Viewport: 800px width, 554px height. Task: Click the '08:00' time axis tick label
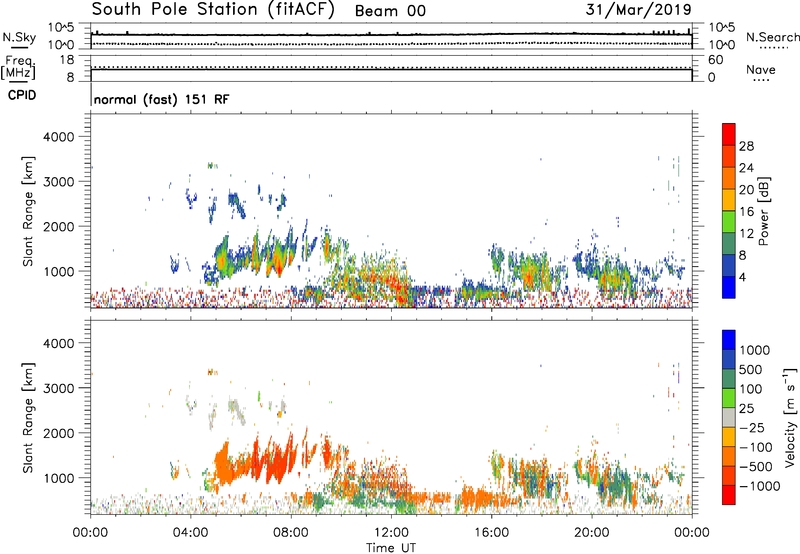pyautogui.click(x=291, y=533)
